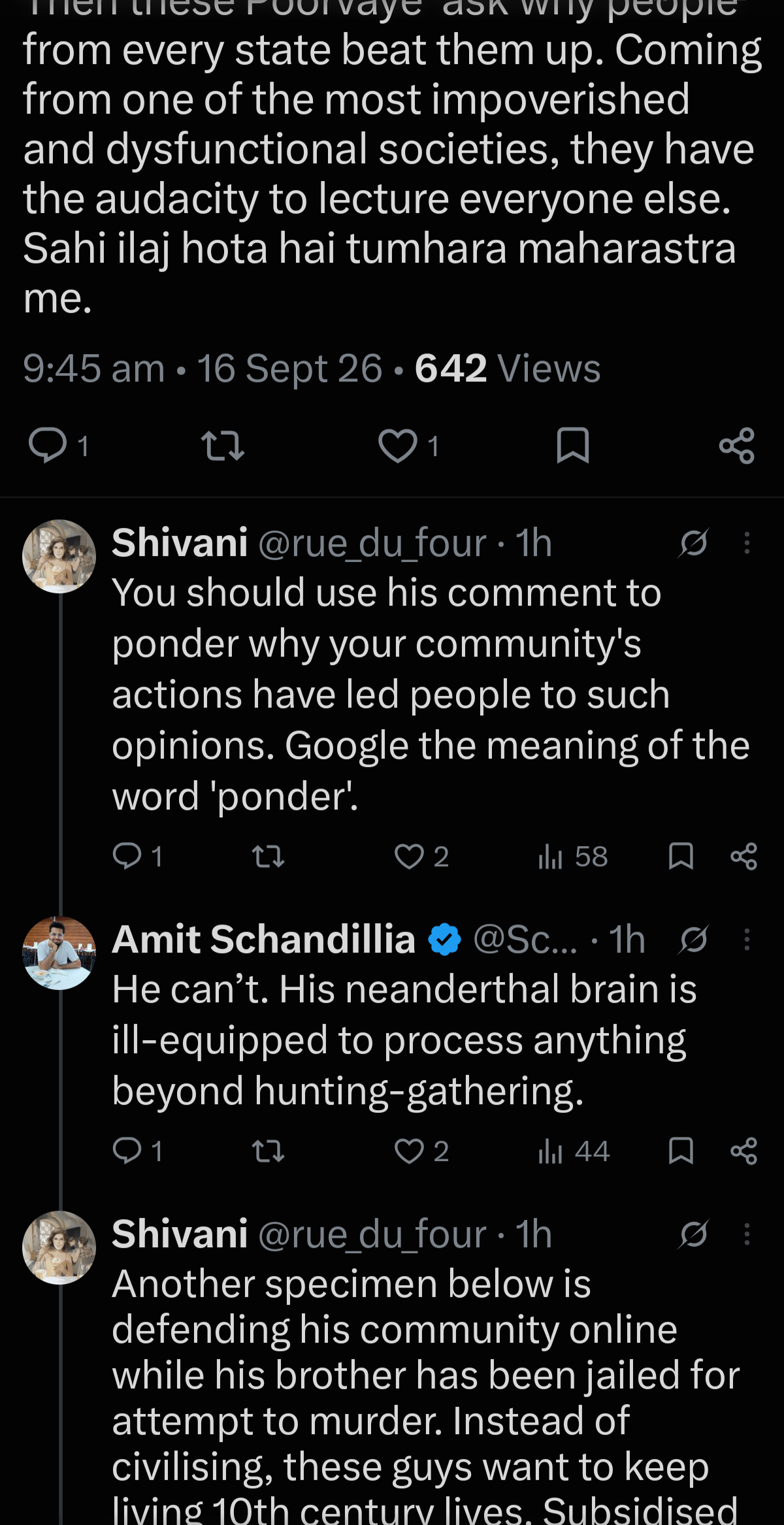The height and width of the screenshot is (1525, 784).
Task: Bookmark Amit Schandillia's reply
Action: coord(681,1151)
